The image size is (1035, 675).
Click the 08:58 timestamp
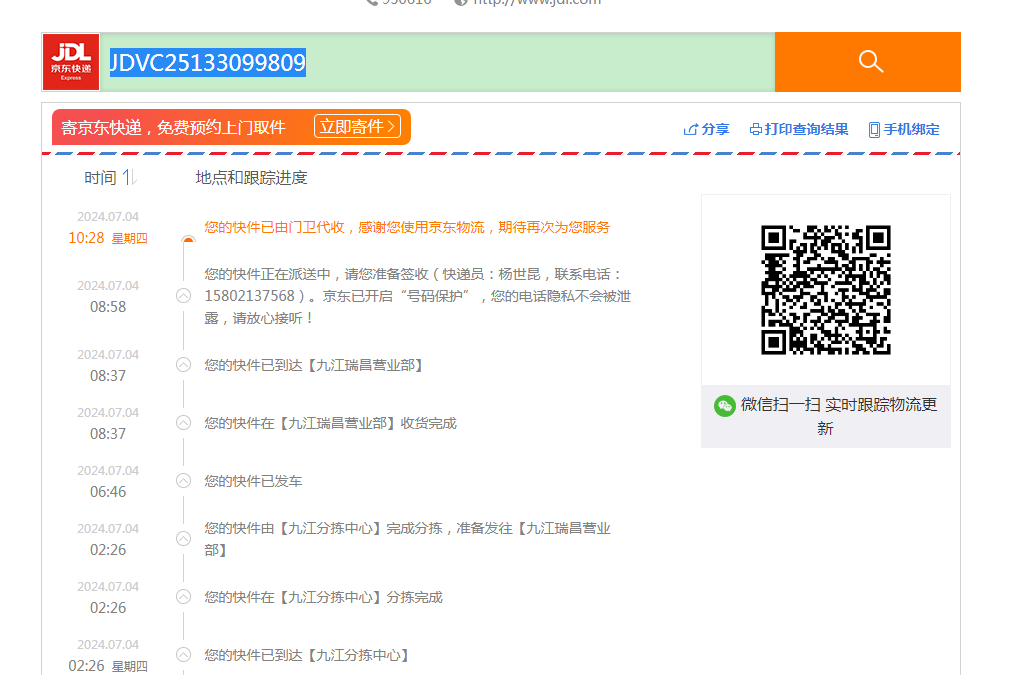[x=108, y=307]
